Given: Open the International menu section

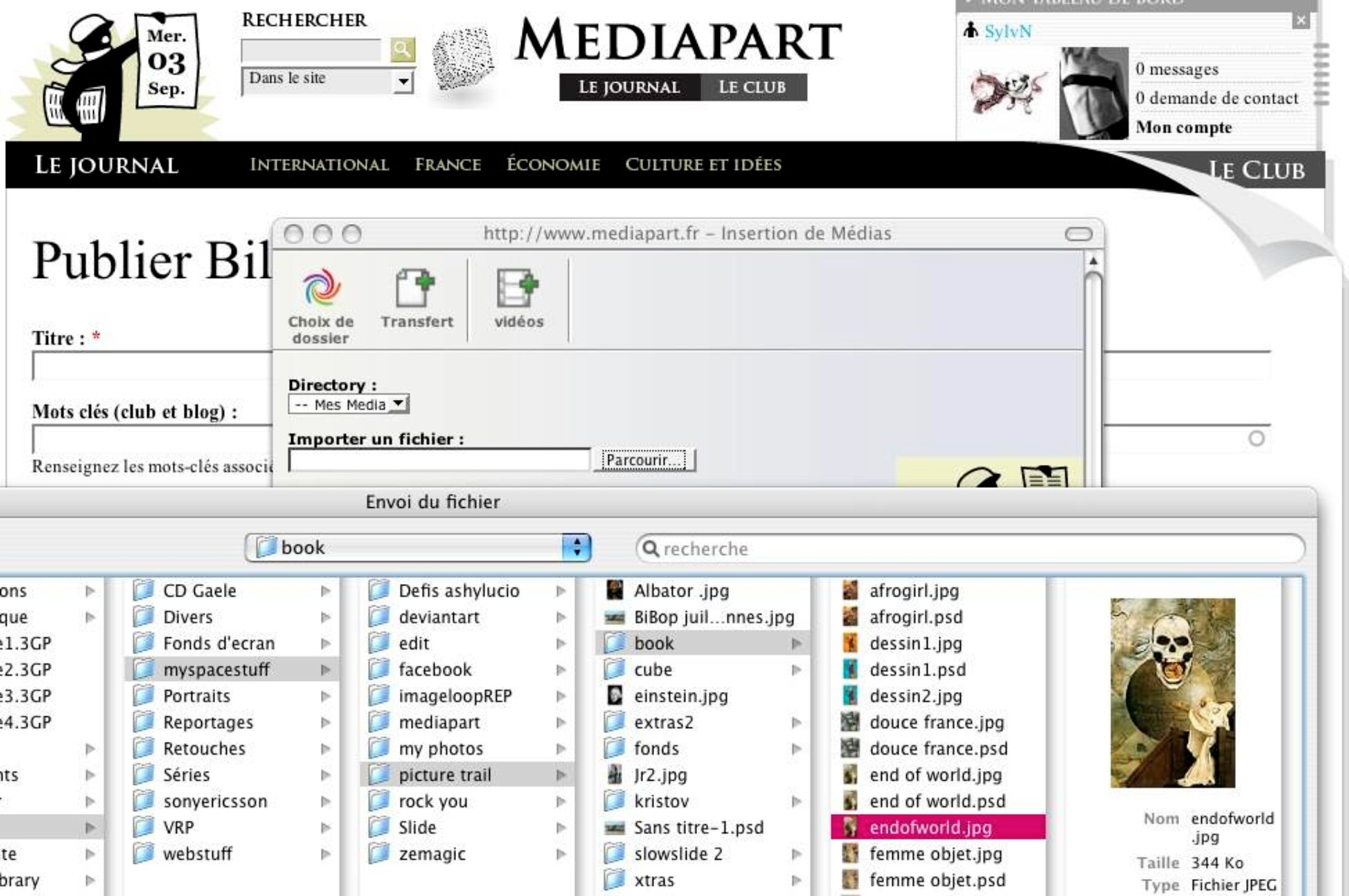Looking at the screenshot, I should 319,164.
